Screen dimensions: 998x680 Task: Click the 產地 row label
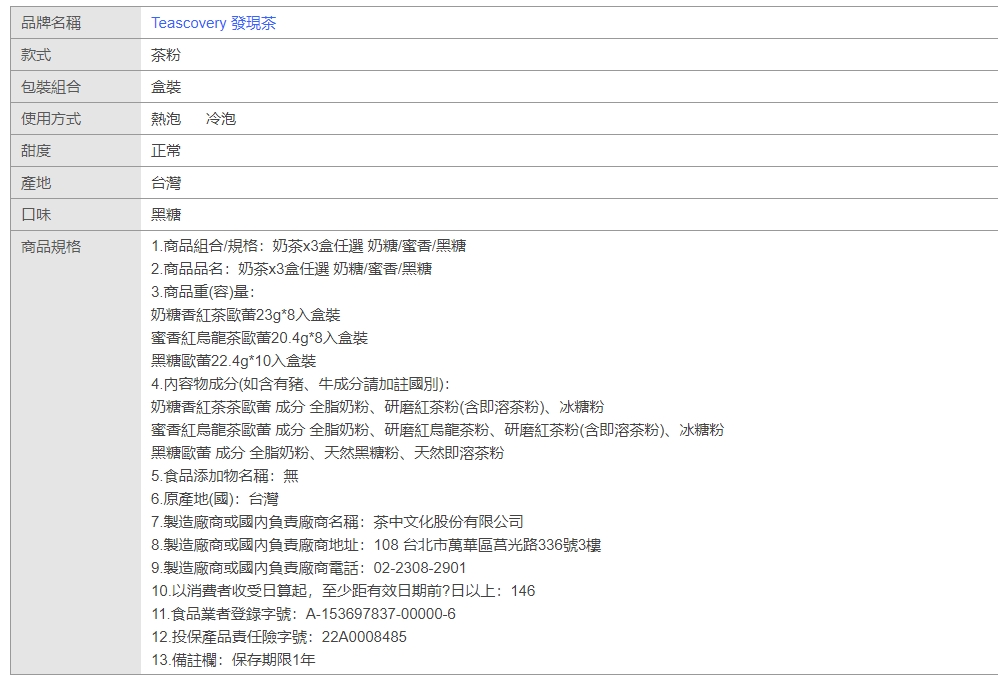coord(36,183)
